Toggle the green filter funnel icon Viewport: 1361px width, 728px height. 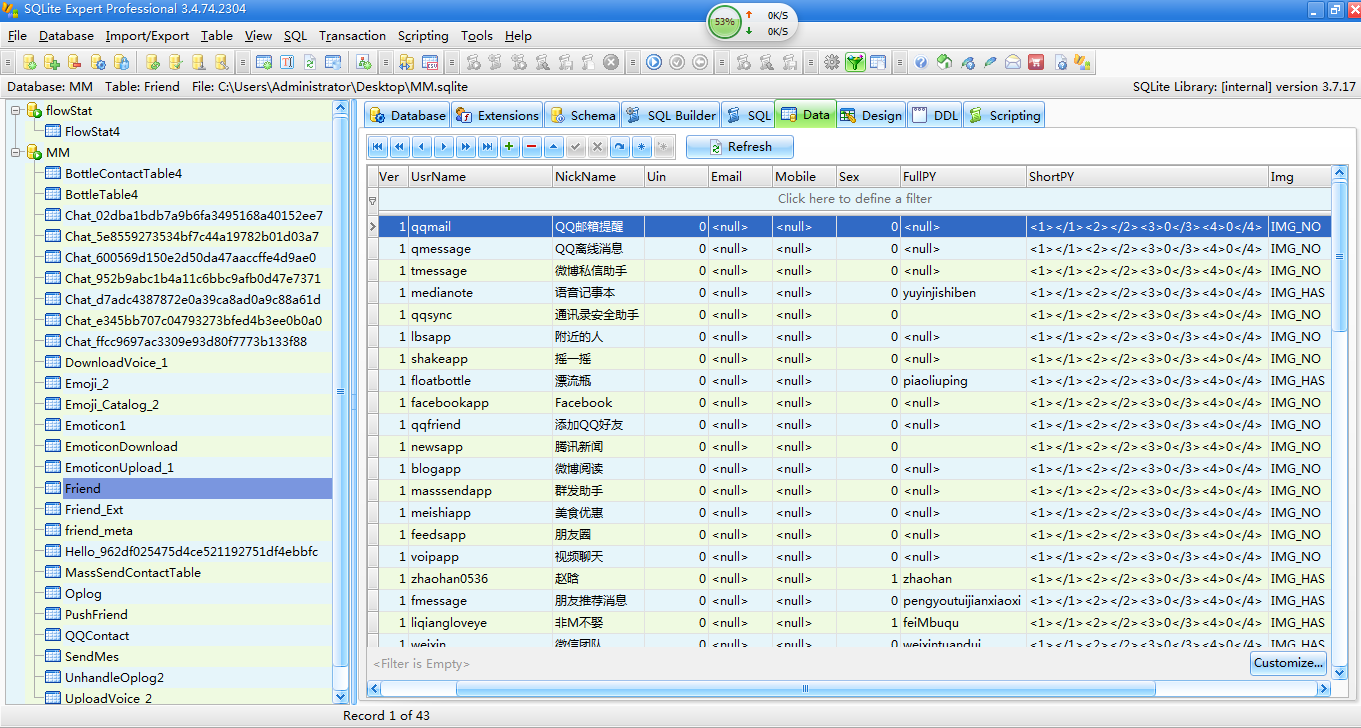[854, 62]
